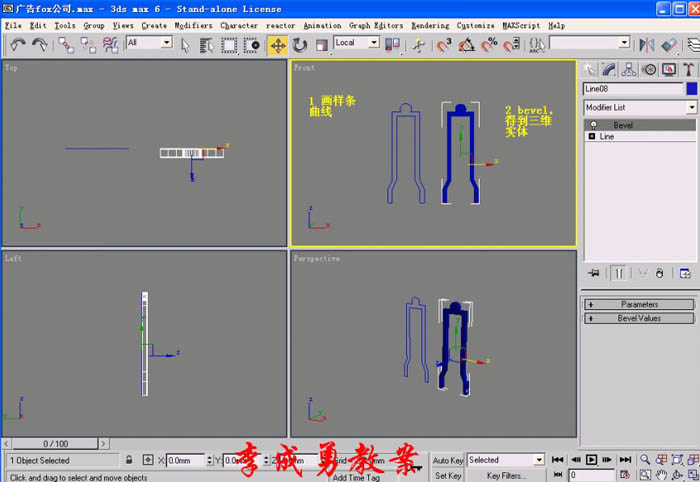Click the time slider right arrow
This screenshot has height=482, width=700.
(104, 444)
